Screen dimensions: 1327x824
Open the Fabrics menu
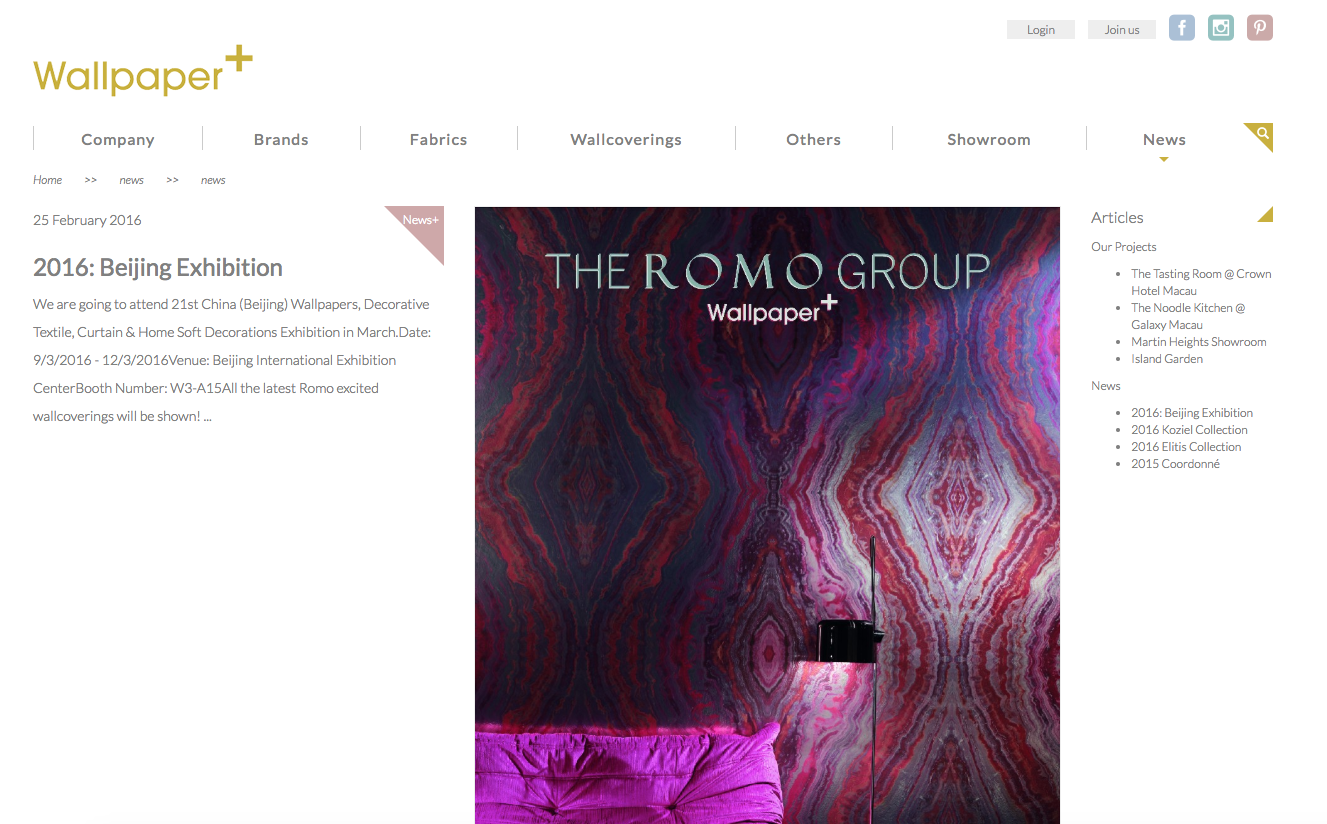[438, 140]
